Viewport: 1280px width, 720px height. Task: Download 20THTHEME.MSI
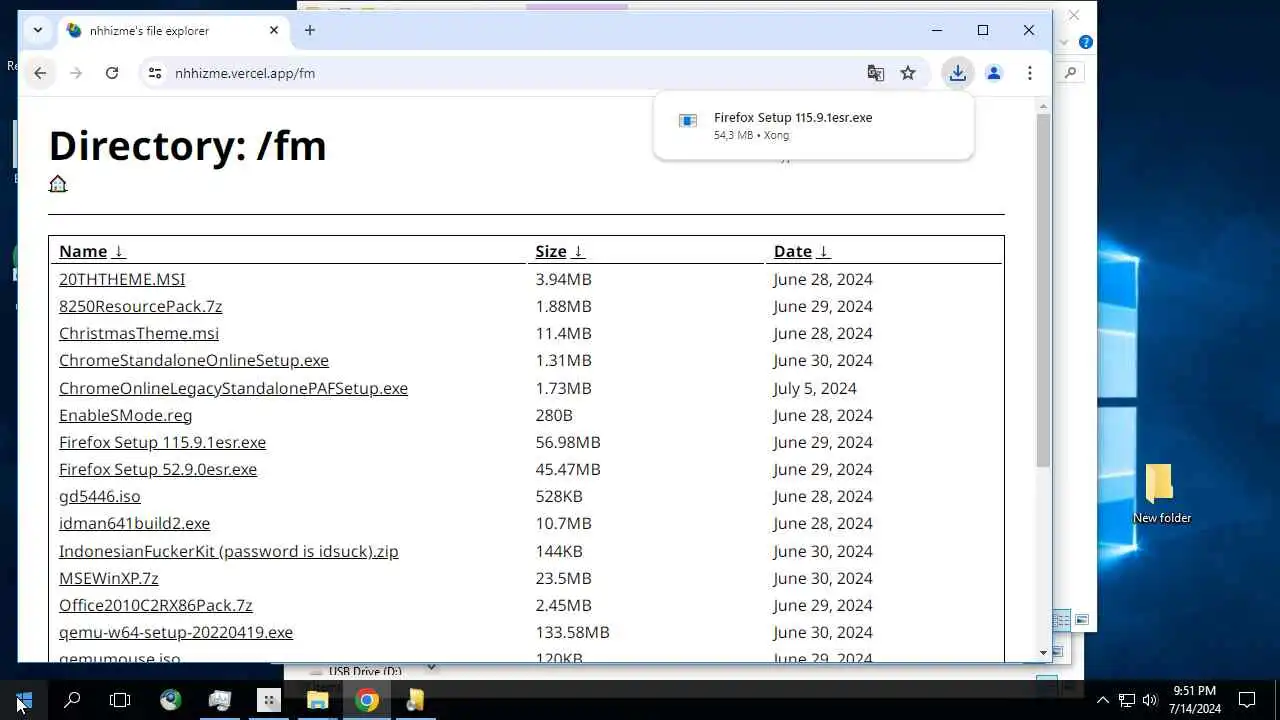pos(122,279)
